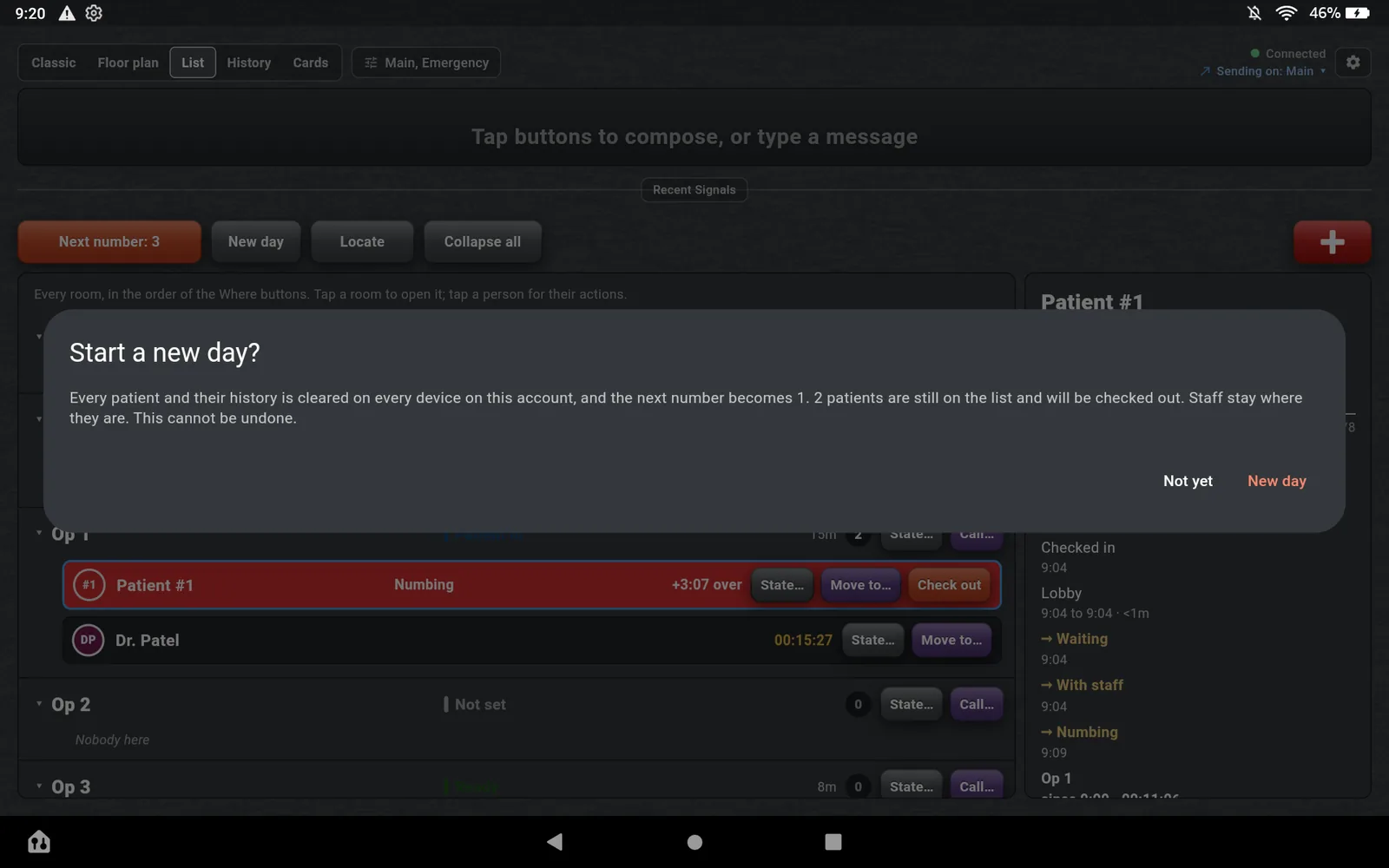
Task: Tap the Next number: 3 button
Action: point(109,242)
